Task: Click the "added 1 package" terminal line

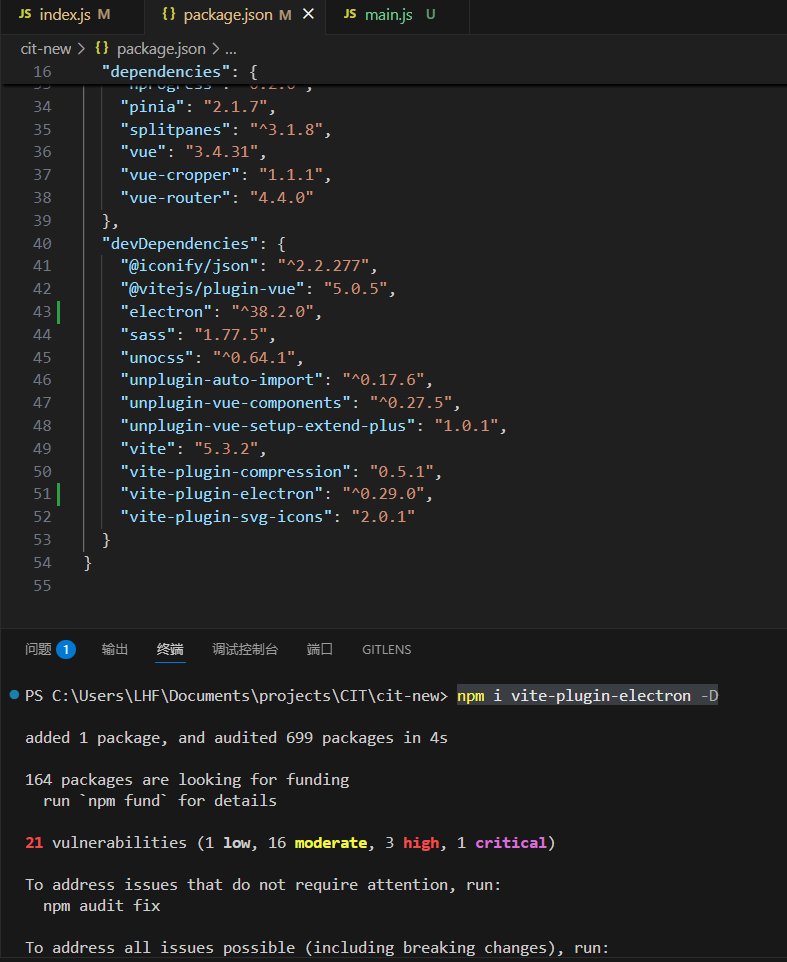Action: pyautogui.click(x=236, y=738)
